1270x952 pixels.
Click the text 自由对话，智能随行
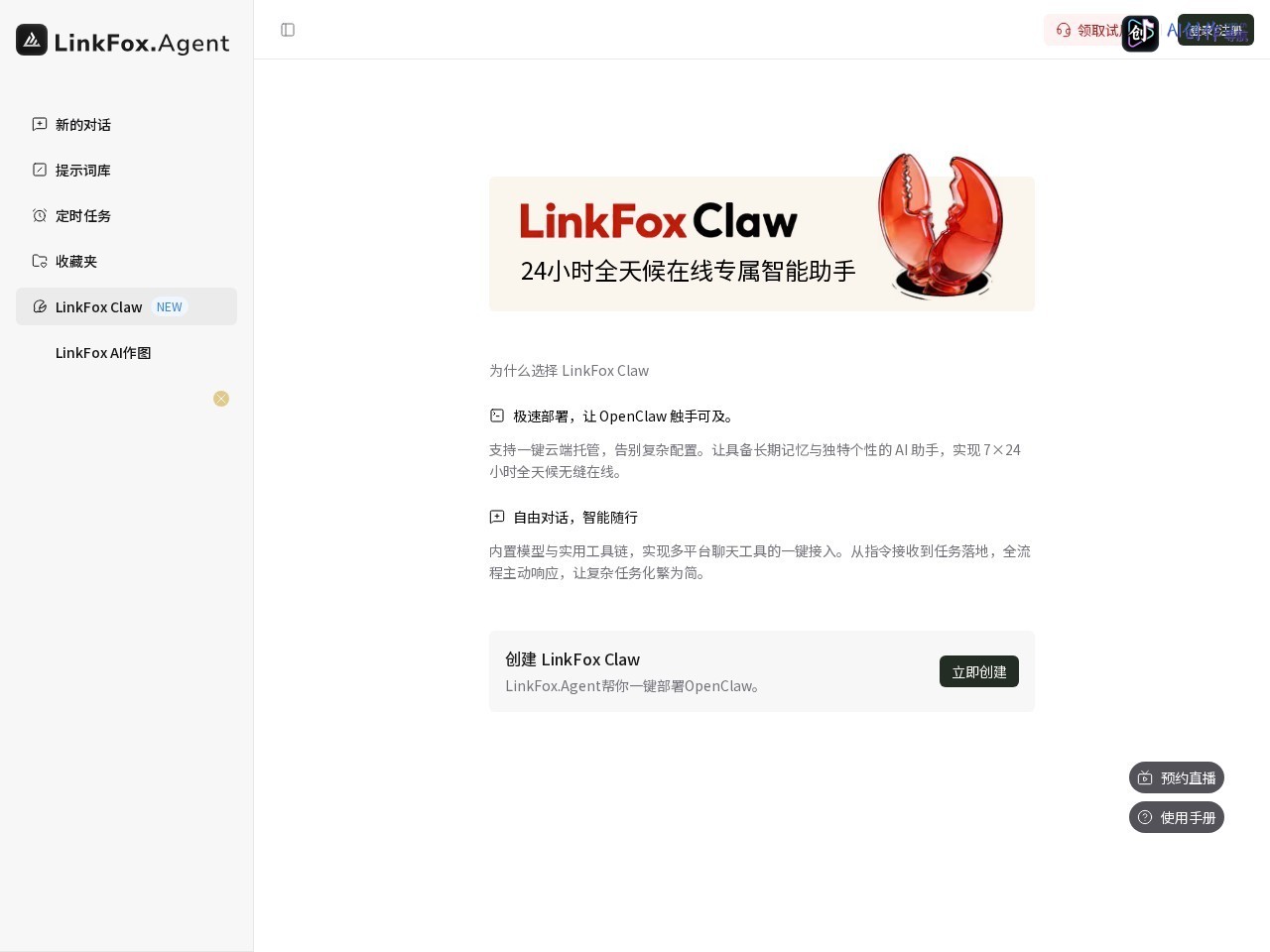click(x=575, y=517)
